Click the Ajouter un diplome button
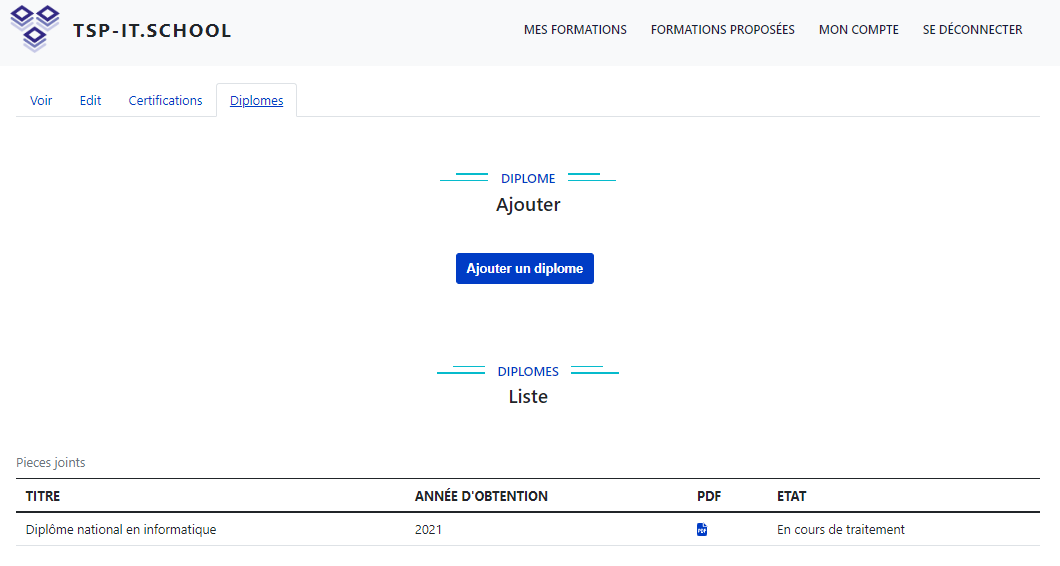 tap(525, 268)
